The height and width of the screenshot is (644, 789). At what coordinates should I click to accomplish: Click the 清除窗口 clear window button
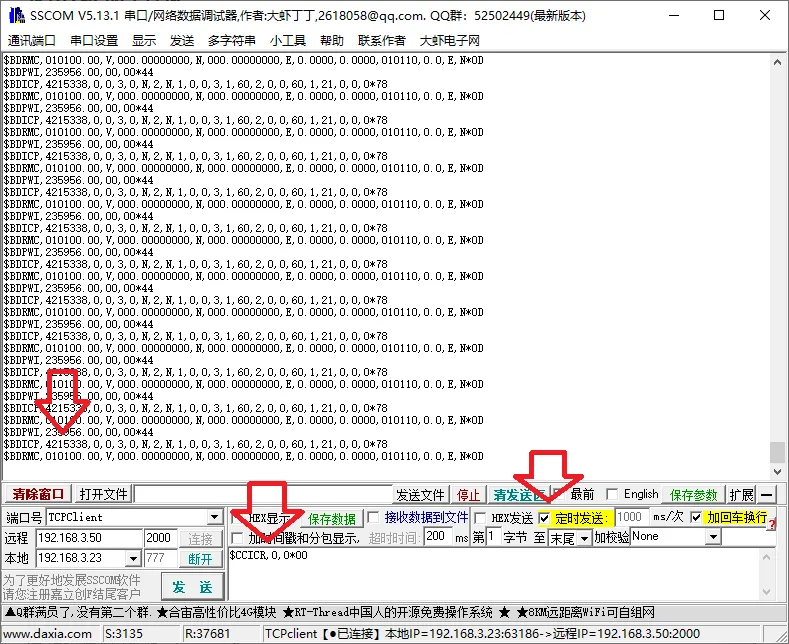point(38,494)
